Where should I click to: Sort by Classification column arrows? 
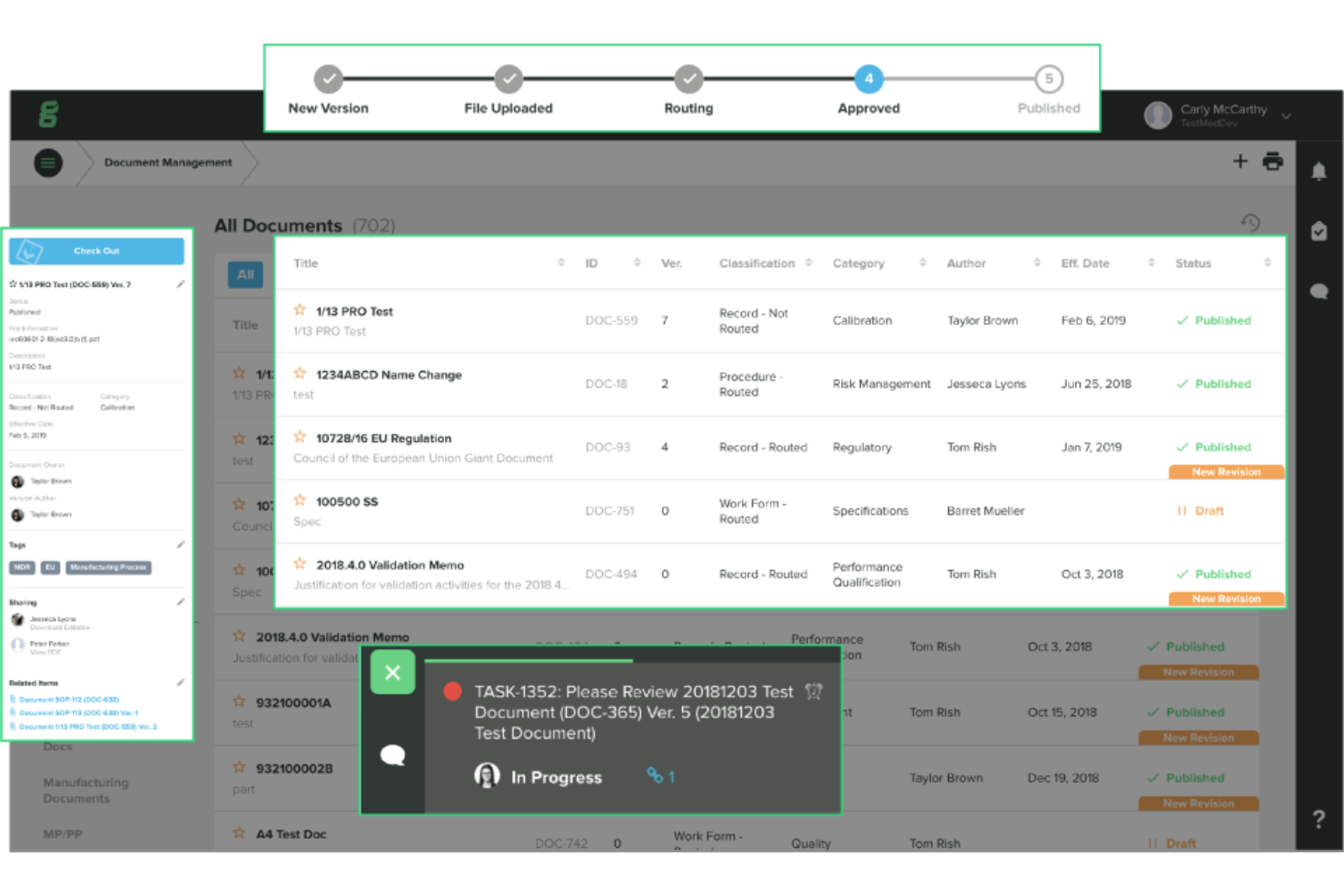click(808, 263)
